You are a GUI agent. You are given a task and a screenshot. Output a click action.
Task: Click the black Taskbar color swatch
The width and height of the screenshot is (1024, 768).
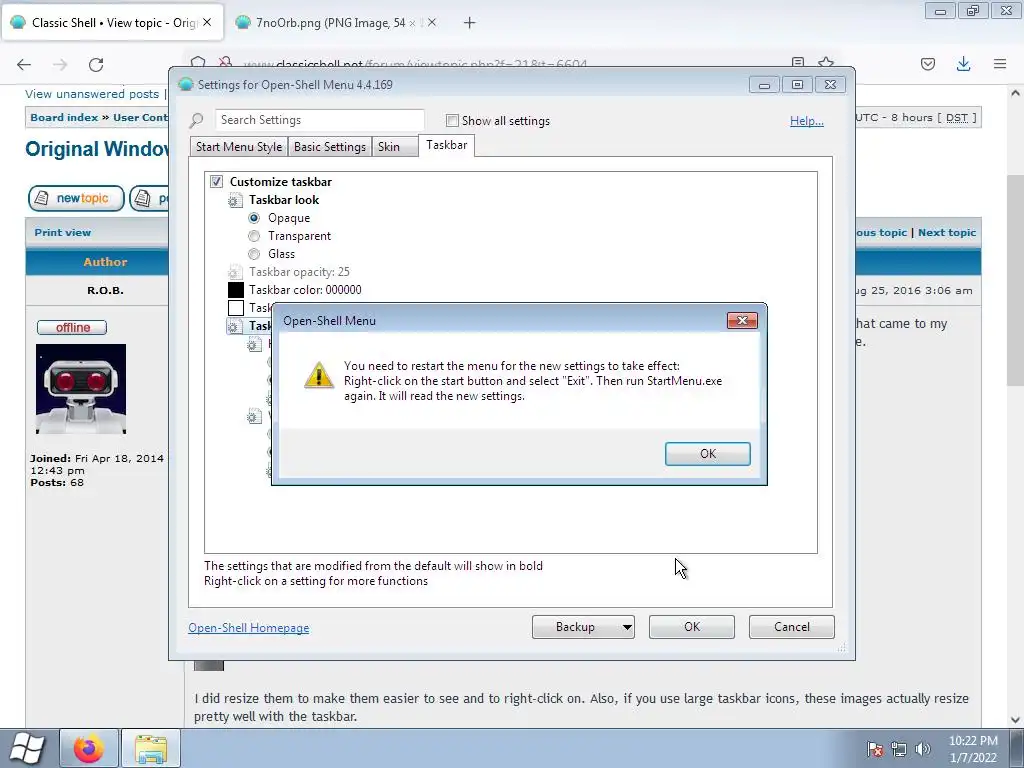(236, 290)
